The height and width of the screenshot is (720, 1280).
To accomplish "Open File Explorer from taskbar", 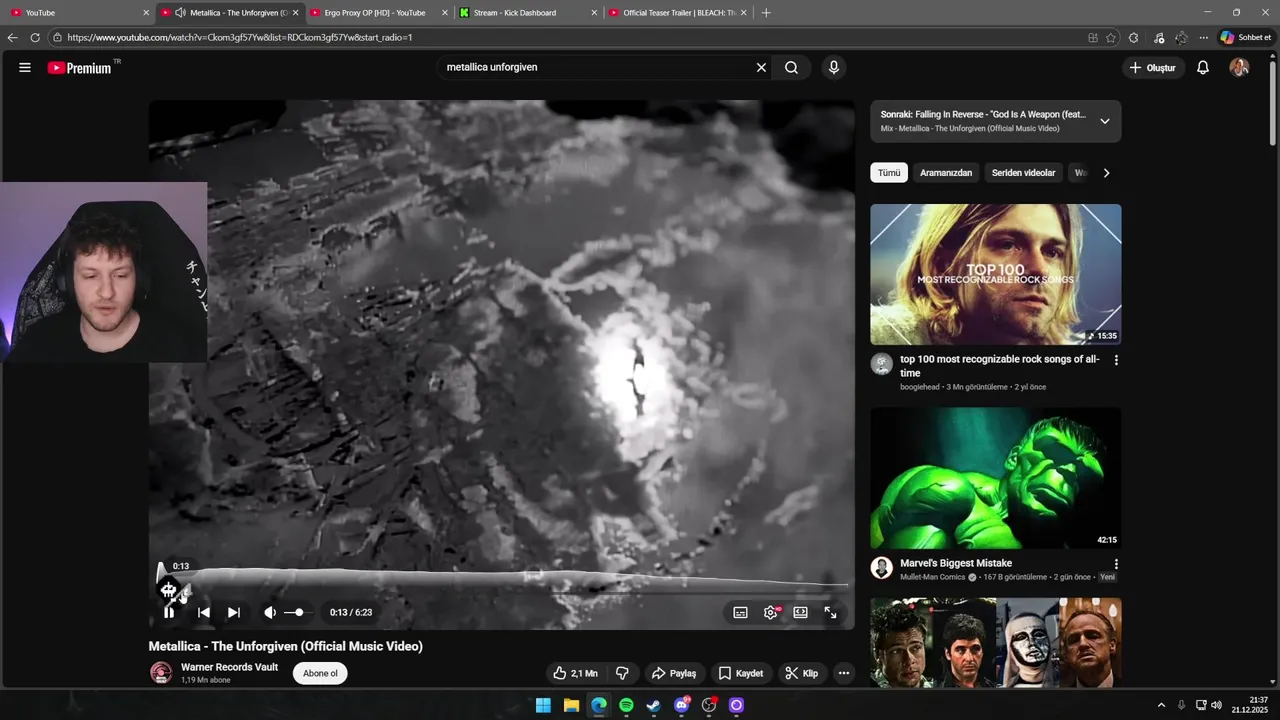I will click(x=571, y=705).
